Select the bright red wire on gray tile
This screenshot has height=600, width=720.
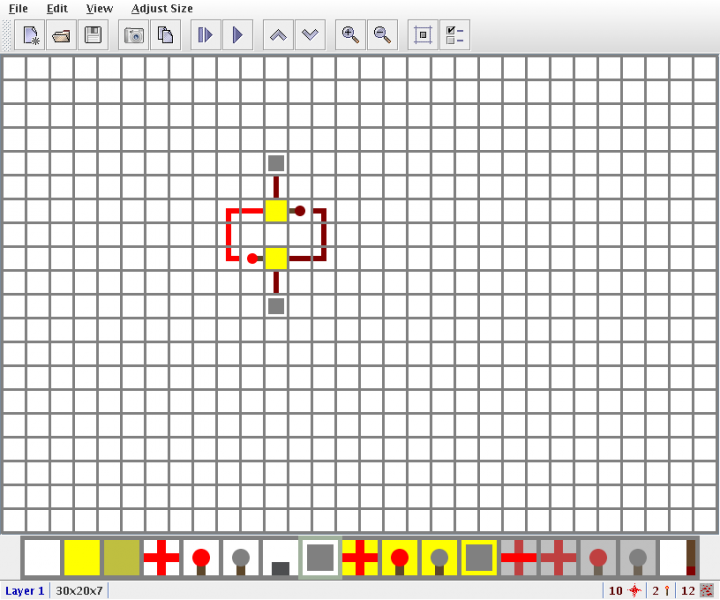pyautogui.click(x=519, y=557)
